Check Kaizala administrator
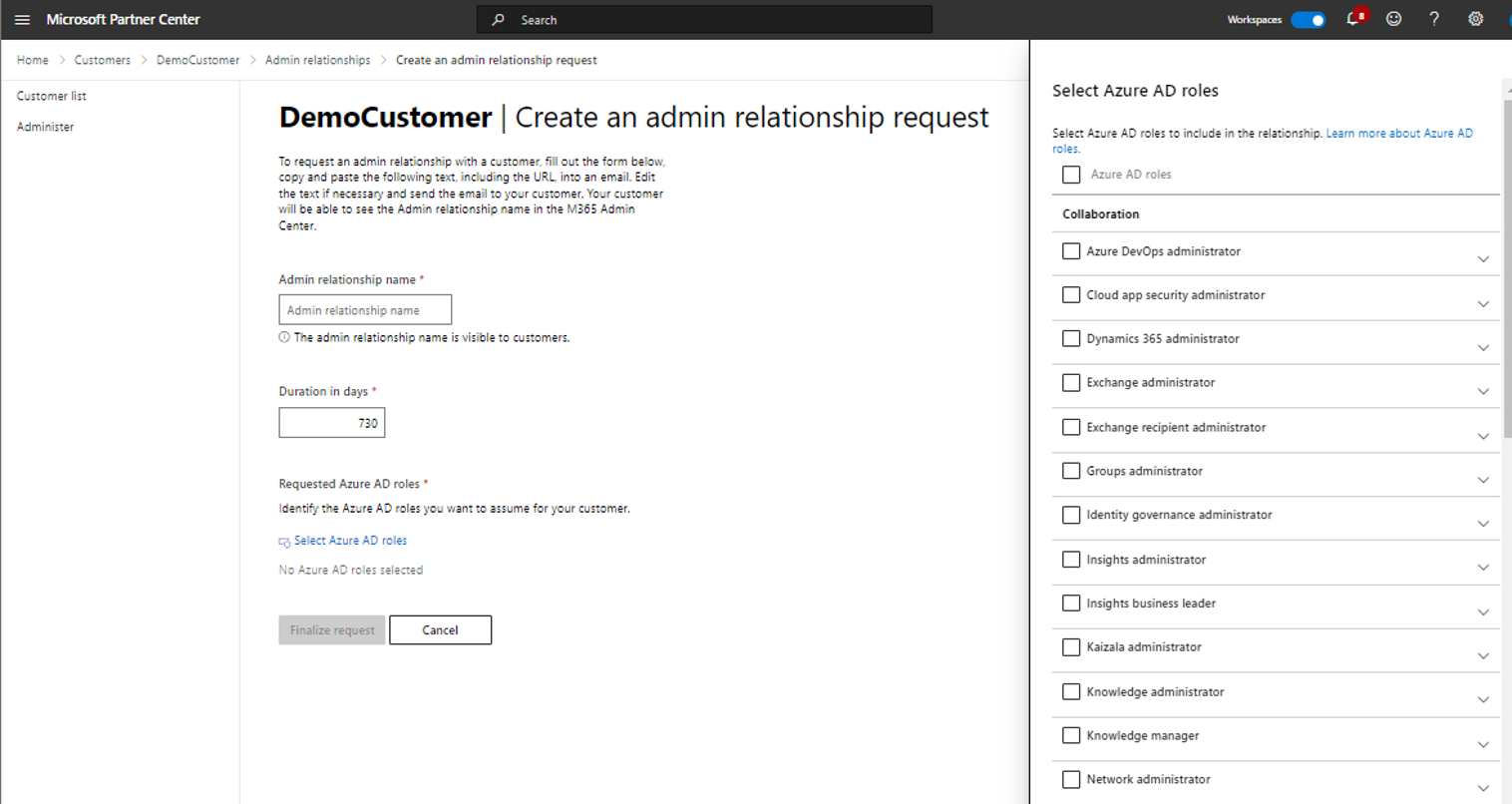 click(x=1071, y=647)
